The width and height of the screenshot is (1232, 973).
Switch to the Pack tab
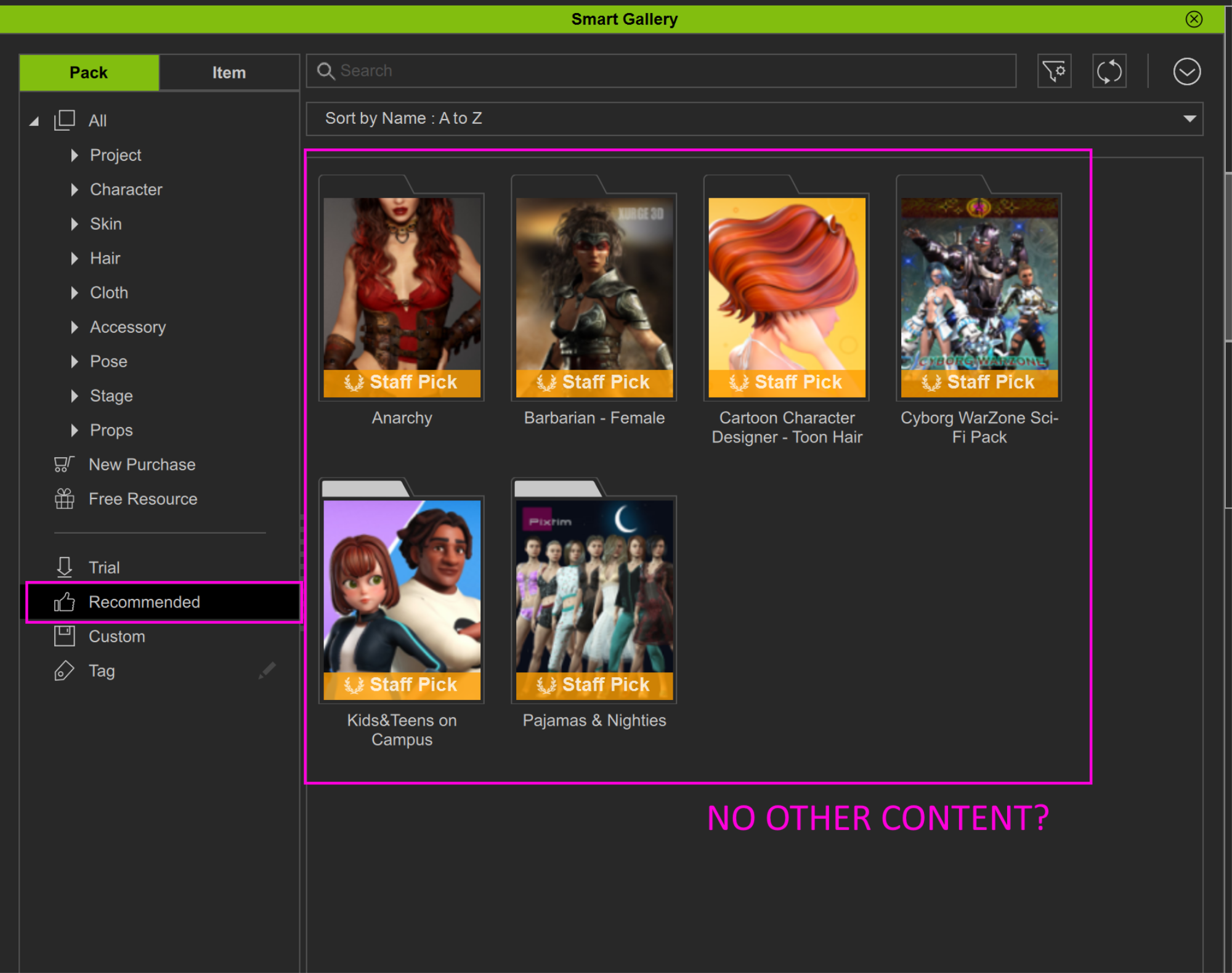pos(89,73)
